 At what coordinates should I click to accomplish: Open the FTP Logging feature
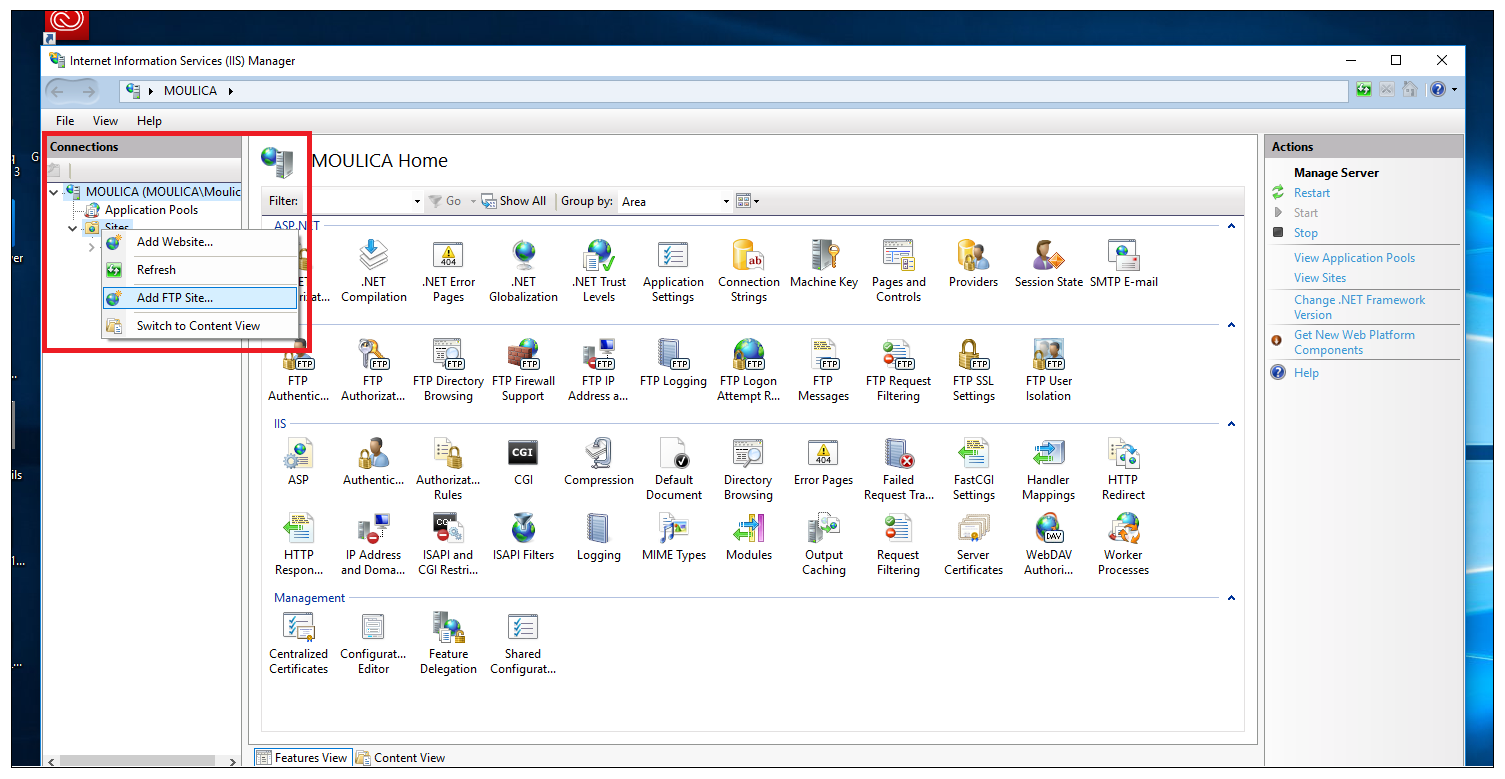[x=673, y=363]
